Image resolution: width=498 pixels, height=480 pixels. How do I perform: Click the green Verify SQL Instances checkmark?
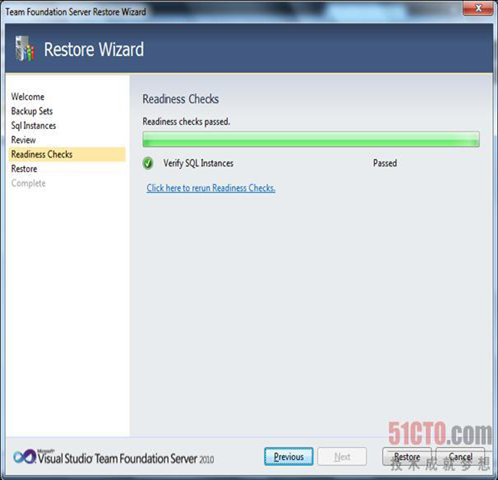click(148, 163)
